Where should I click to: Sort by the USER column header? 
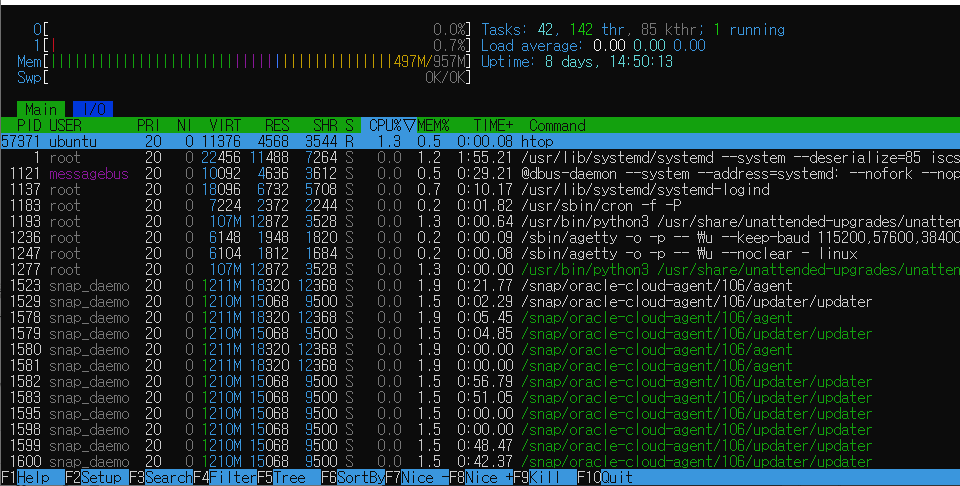point(66,125)
